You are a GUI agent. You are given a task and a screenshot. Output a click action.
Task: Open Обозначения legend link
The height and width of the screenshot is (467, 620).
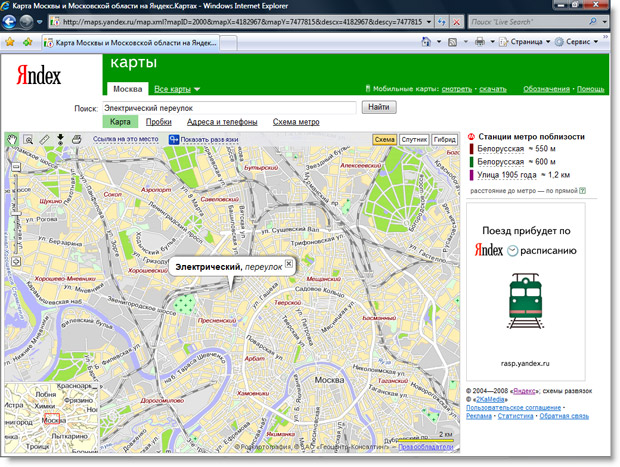coord(546,89)
